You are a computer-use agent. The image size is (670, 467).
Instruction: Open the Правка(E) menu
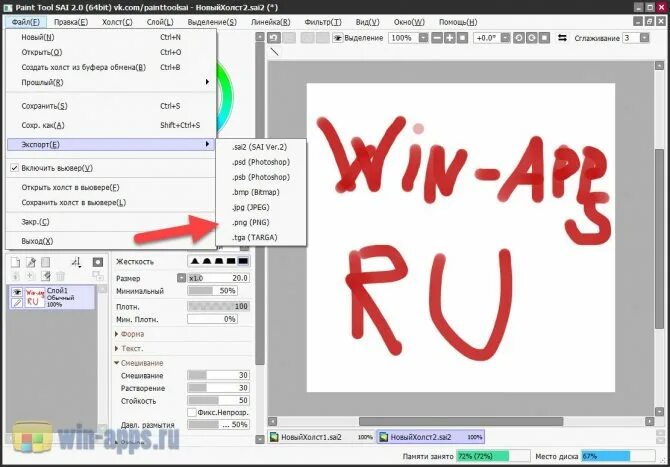click(x=71, y=22)
